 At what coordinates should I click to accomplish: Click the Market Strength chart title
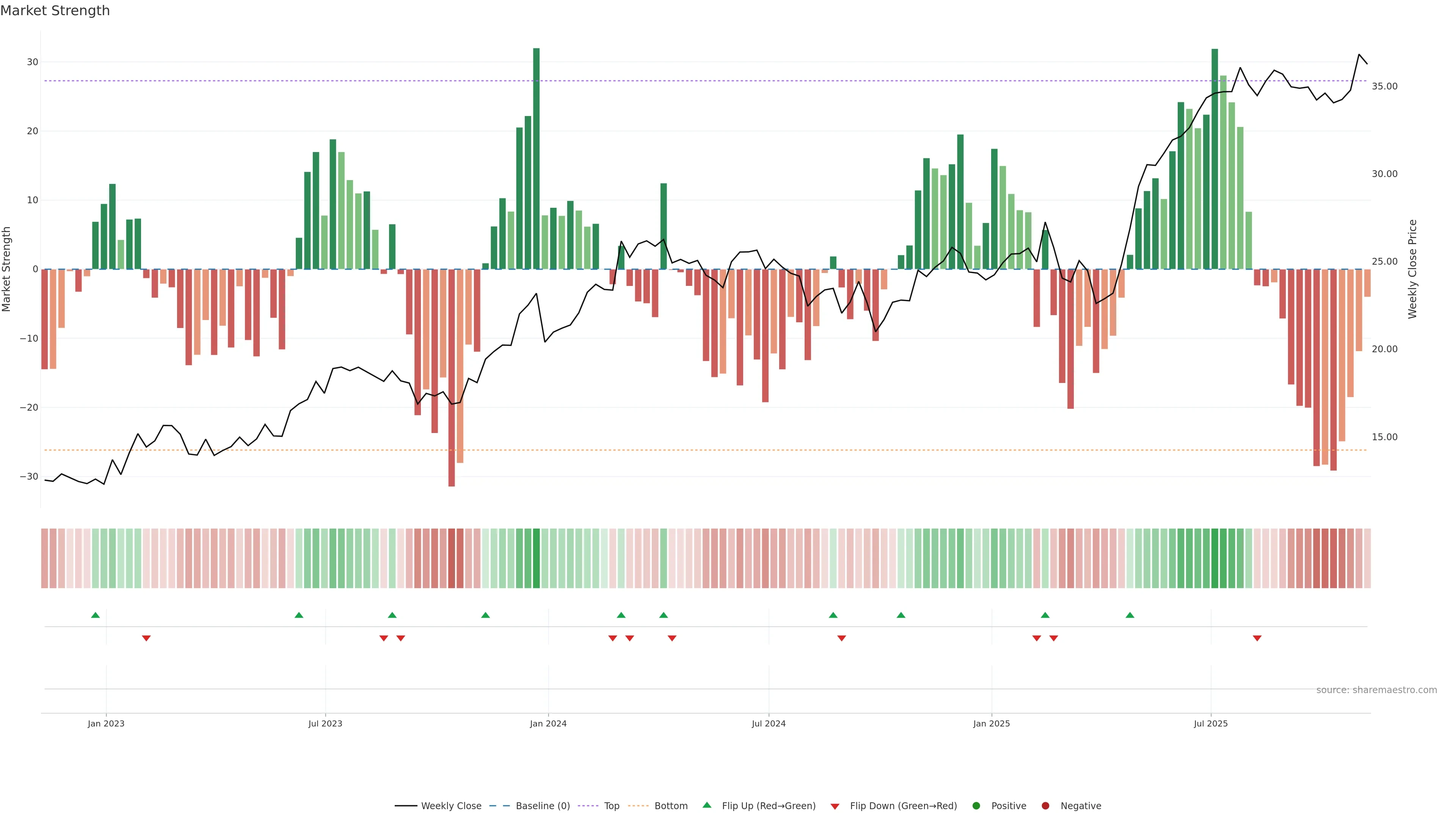(x=55, y=11)
